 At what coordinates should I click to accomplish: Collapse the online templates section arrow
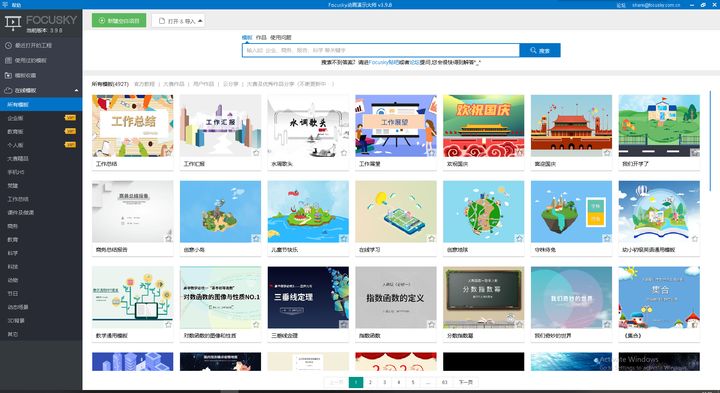coord(76,90)
